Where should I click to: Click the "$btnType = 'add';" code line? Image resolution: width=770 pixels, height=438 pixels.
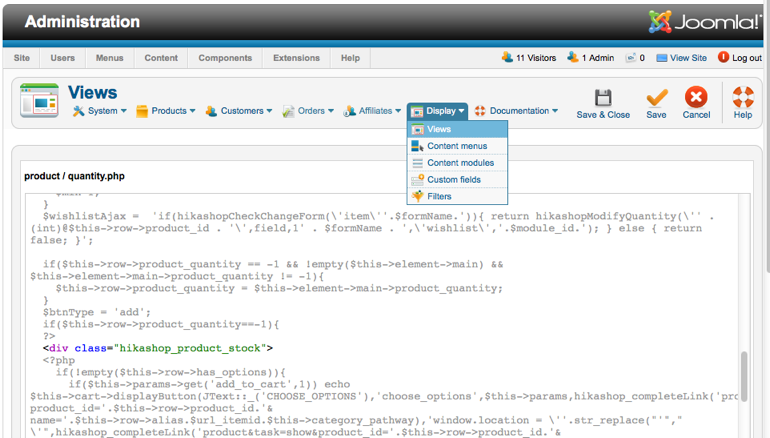point(97,312)
